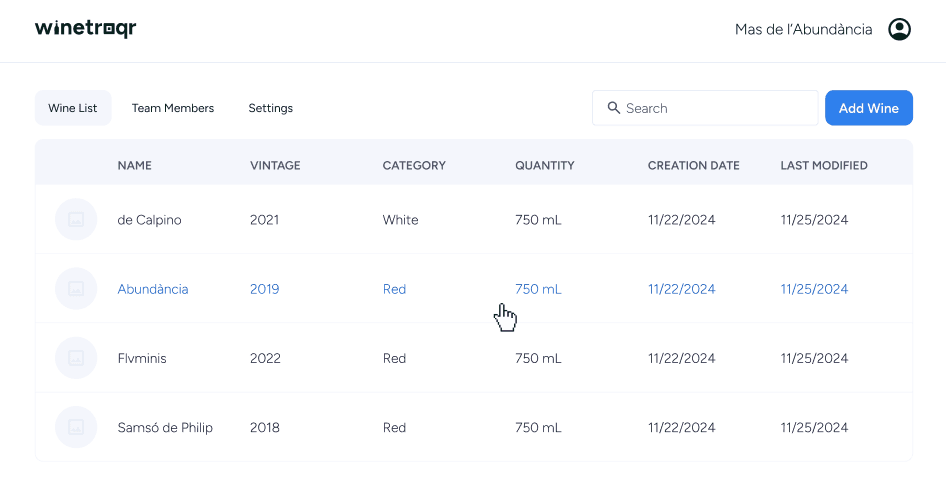Screen dimensions: 946x480
Task: Open the user profile account icon
Action: pyautogui.click(x=899, y=30)
